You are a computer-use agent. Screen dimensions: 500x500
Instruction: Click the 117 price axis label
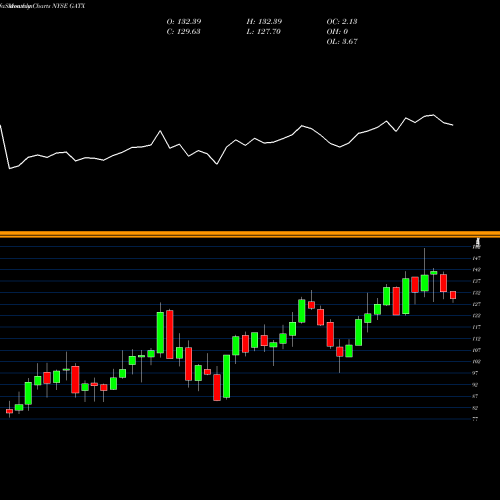tap(476, 327)
